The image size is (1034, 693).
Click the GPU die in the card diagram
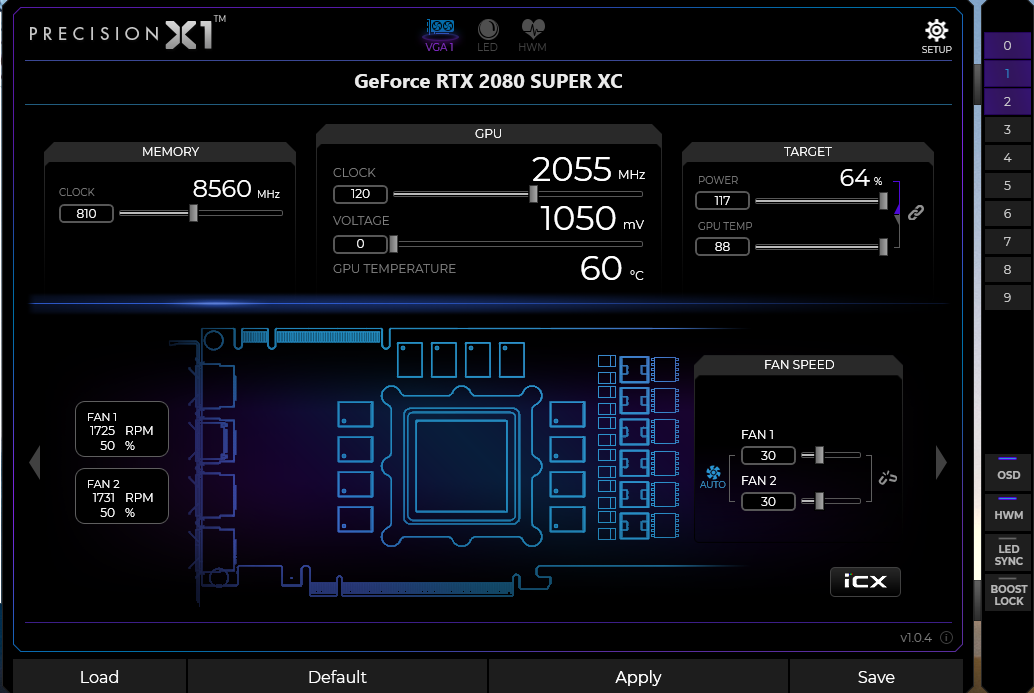click(x=461, y=466)
